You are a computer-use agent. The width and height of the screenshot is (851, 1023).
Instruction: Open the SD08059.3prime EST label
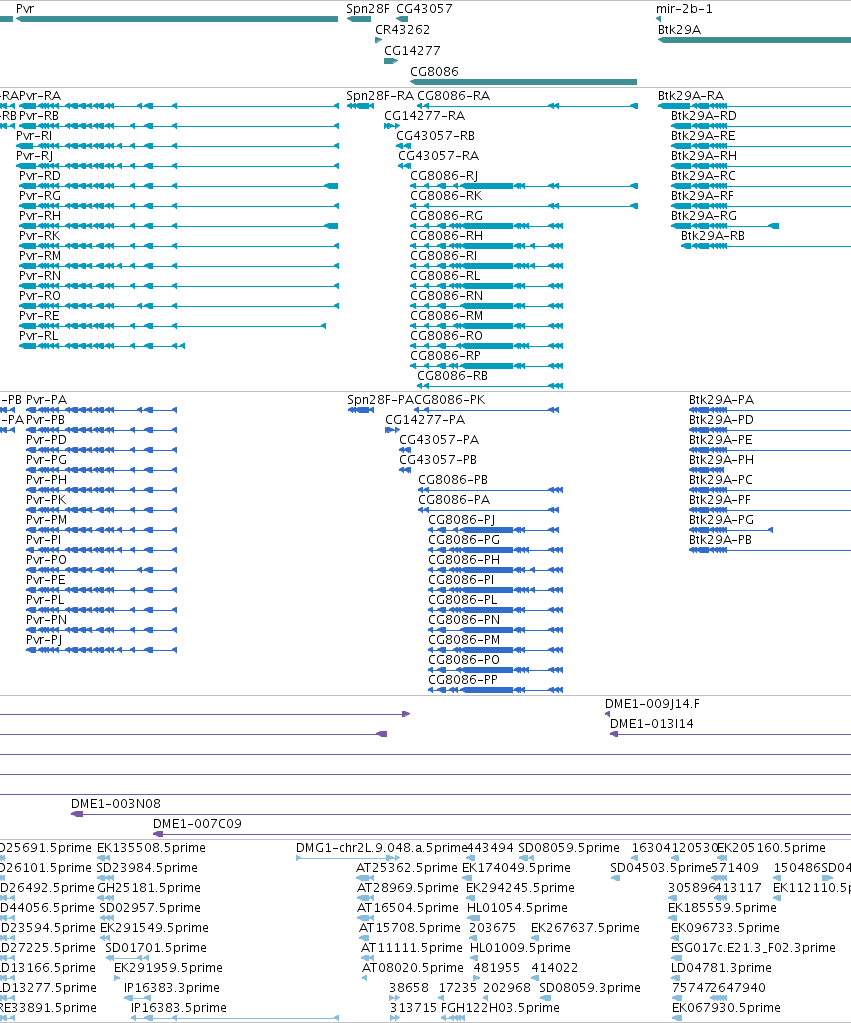click(591, 988)
